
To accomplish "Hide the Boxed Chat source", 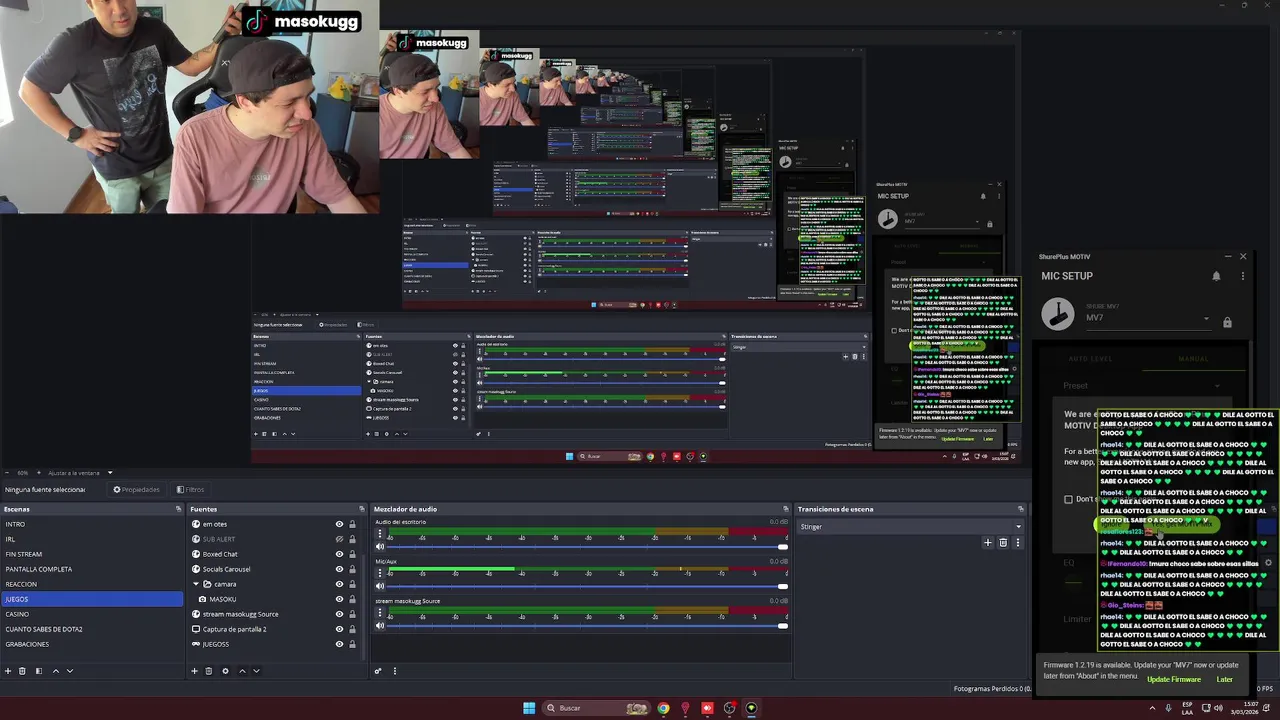I will click(x=339, y=554).
